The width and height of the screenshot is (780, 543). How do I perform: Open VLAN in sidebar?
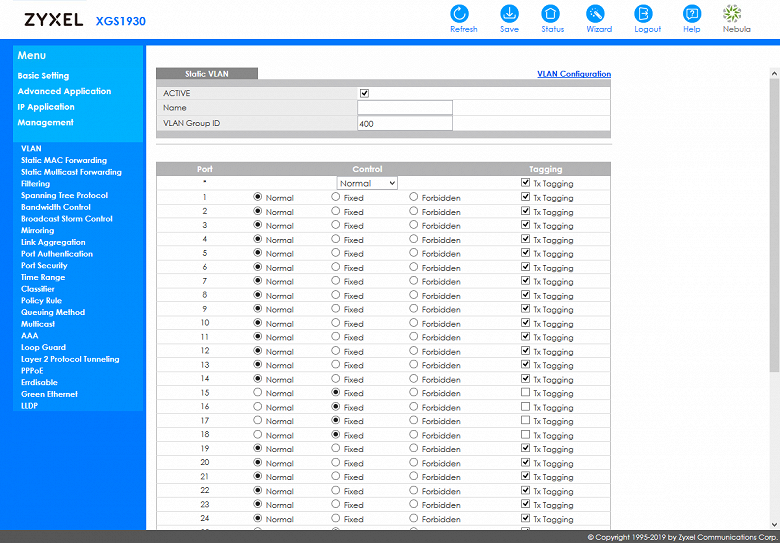coord(31,148)
